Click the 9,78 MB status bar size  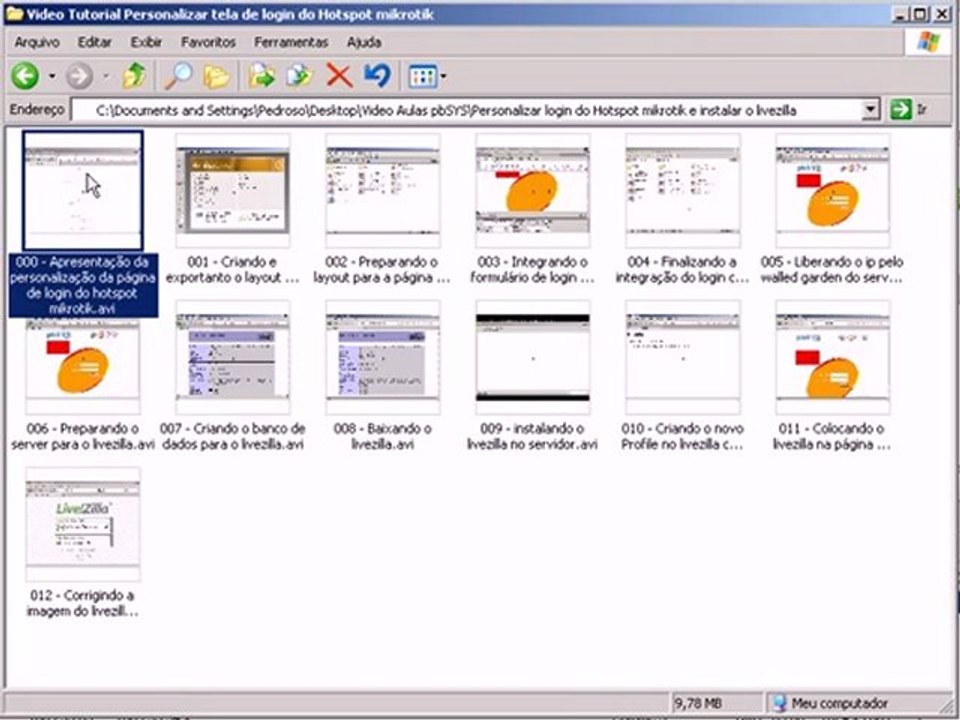tap(698, 703)
